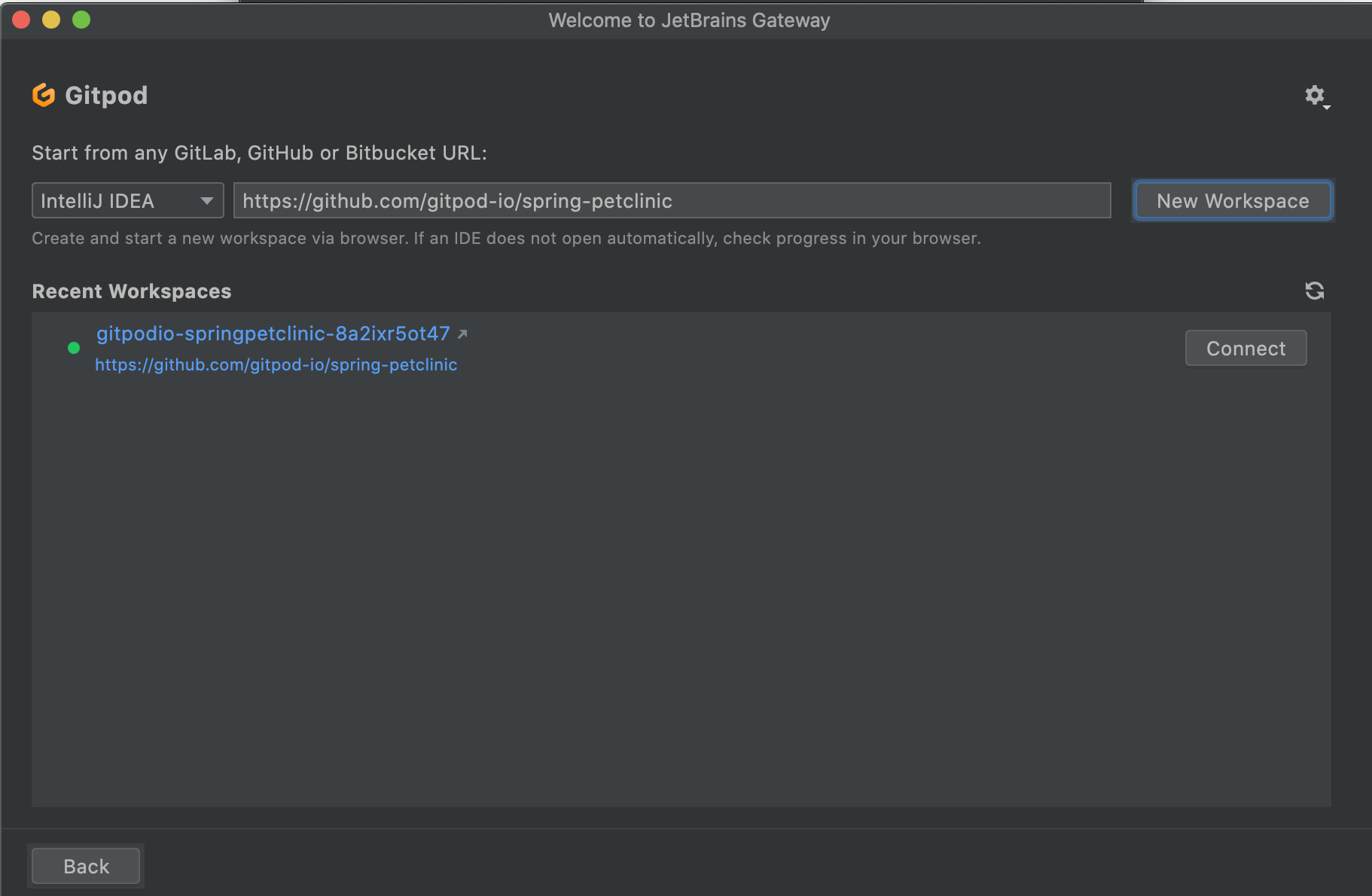Minimize the Gateway window with the yellow button

pyautogui.click(x=51, y=20)
